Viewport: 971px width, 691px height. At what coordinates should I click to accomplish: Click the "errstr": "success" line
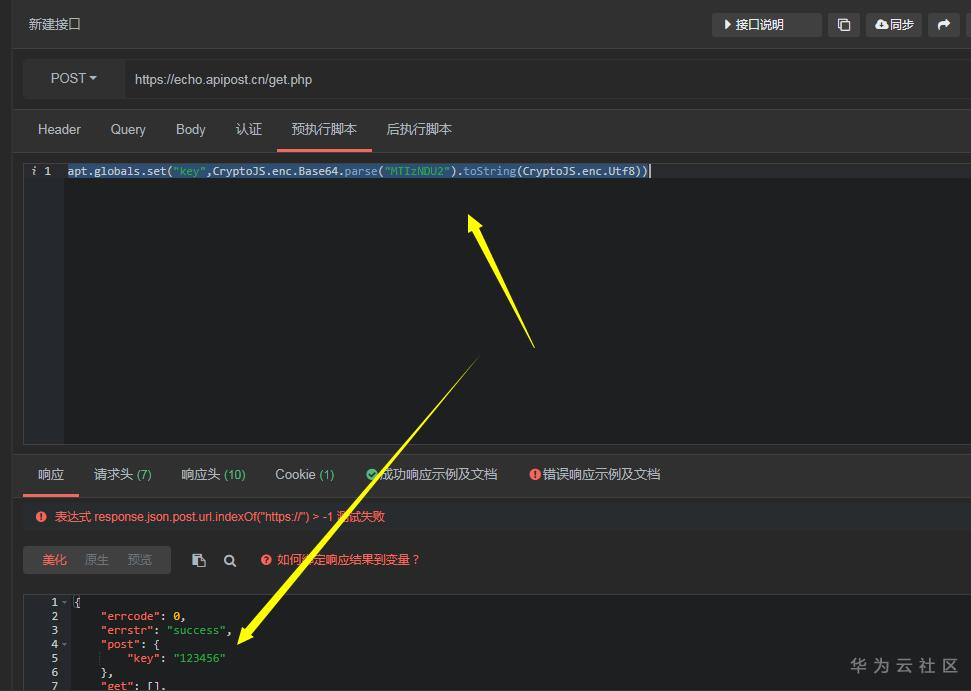tap(166, 630)
